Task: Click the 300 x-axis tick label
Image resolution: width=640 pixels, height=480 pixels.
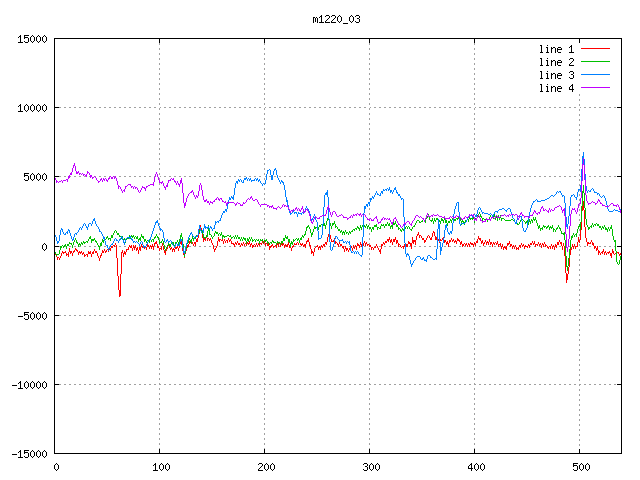Action: point(370,466)
